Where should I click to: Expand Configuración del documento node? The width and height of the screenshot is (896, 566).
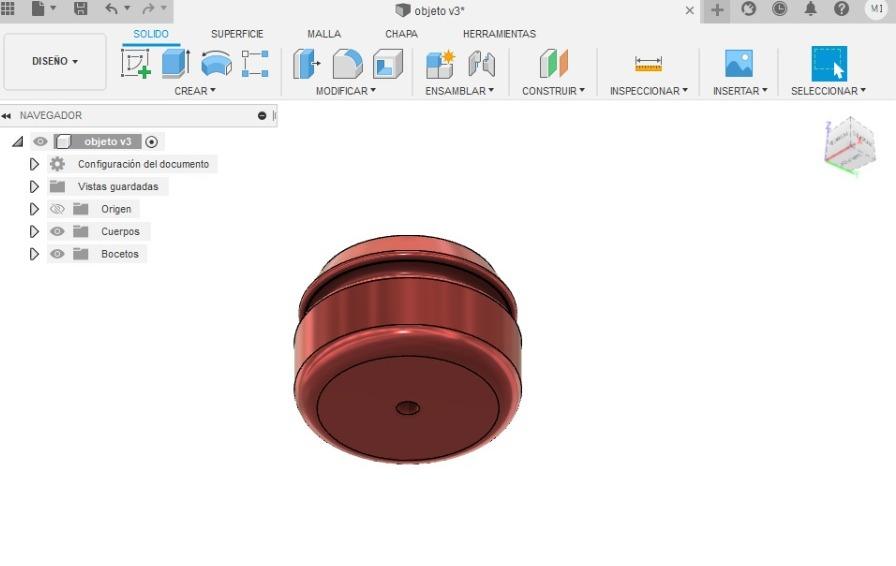(x=34, y=164)
